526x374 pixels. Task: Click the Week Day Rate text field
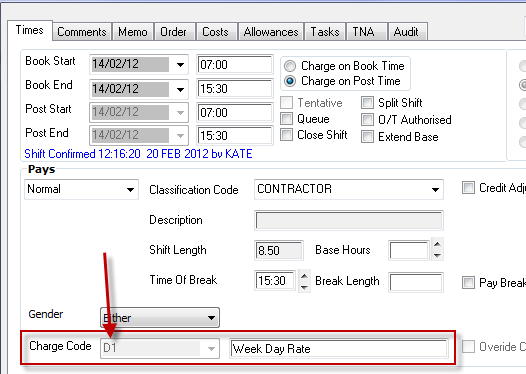339,349
